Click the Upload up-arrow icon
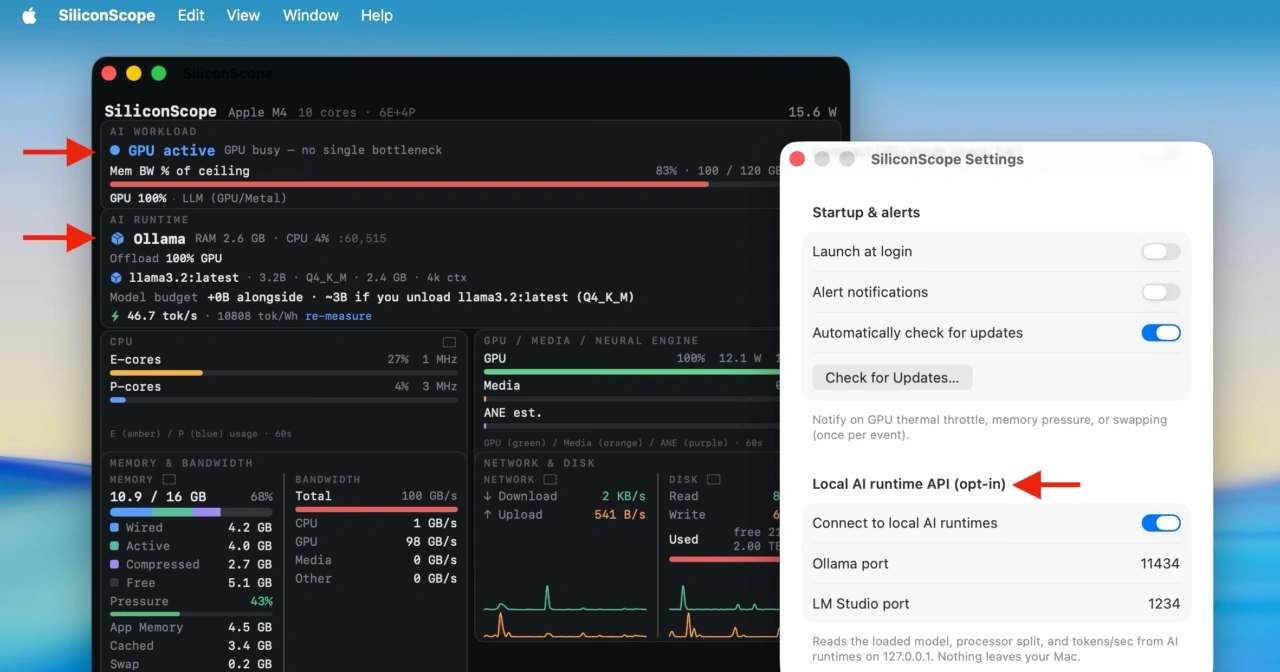Image resolution: width=1280 pixels, height=672 pixels. (x=487, y=515)
